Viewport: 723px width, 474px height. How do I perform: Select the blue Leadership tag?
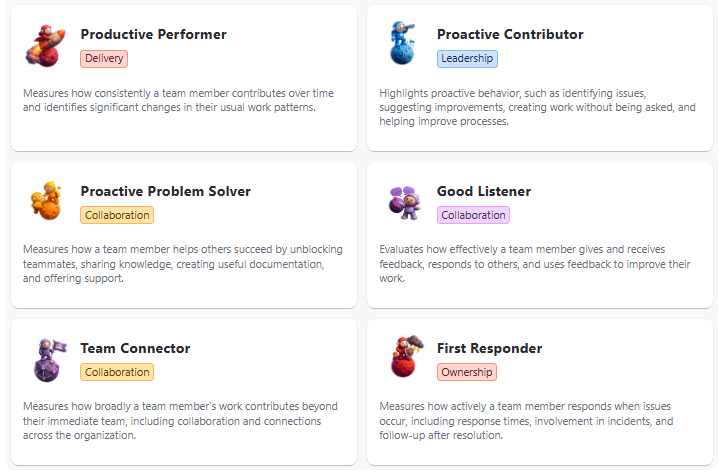(467, 59)
